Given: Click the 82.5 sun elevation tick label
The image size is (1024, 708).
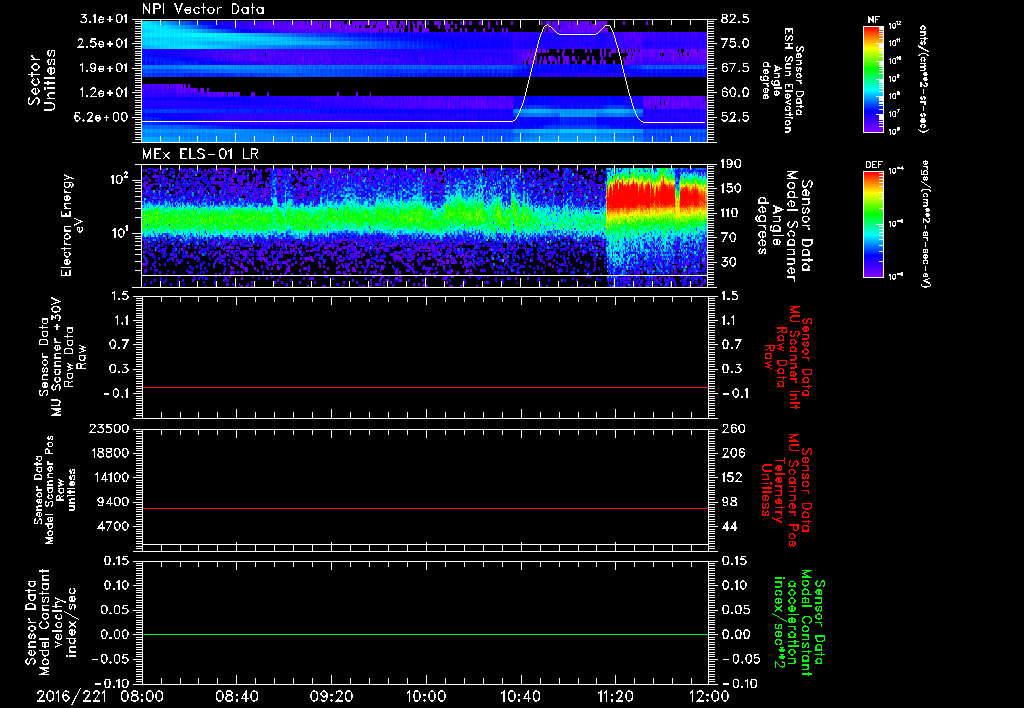Looking at the screenshot, I should tap(735, 18).
